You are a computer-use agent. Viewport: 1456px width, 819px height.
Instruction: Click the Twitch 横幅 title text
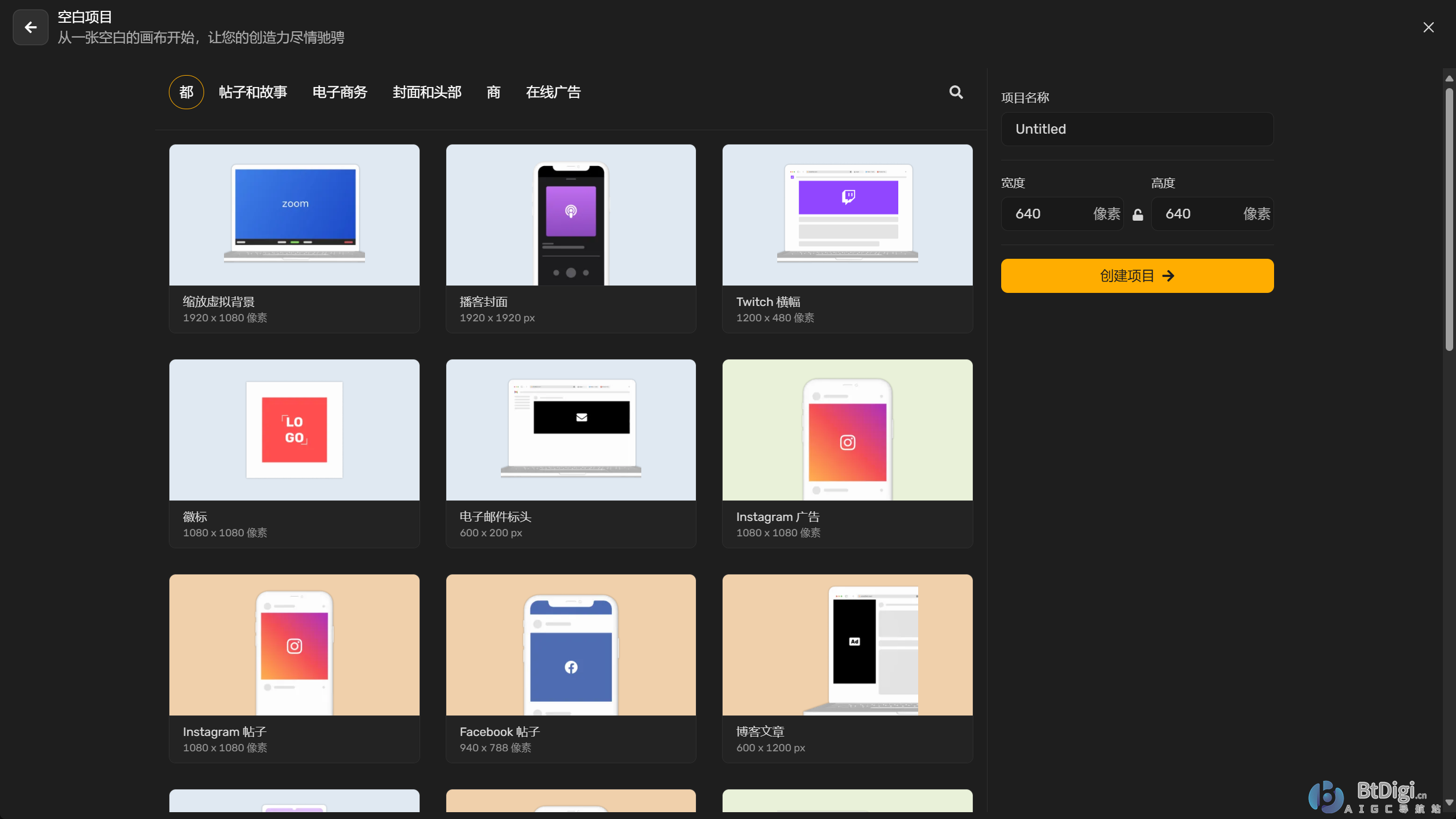coord(769,302)
